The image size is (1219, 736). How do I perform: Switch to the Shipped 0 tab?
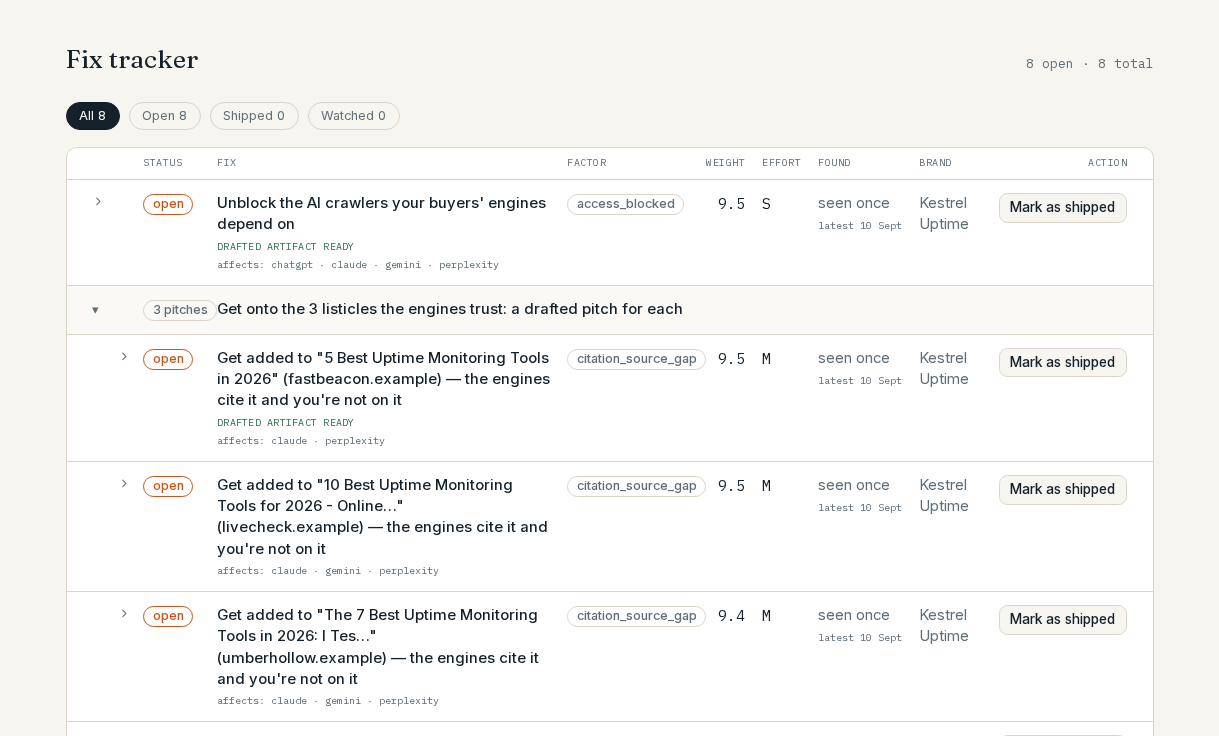coord(254,116)
